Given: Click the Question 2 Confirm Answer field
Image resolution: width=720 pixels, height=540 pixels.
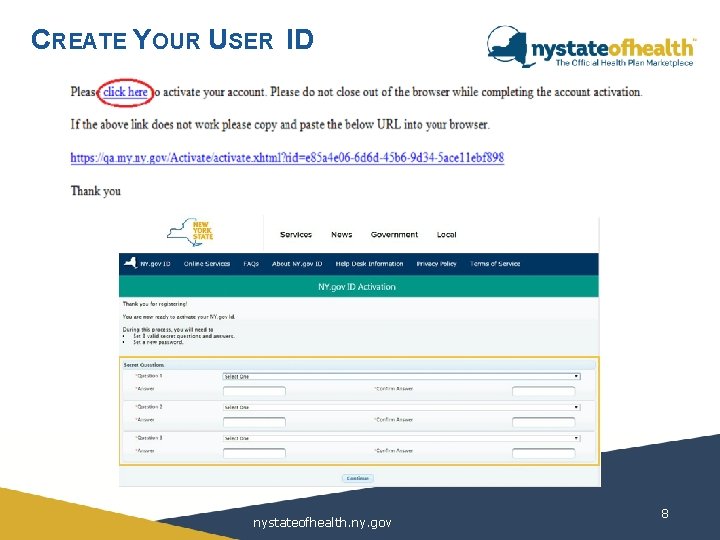Looking at the screenshot, I should point(543,422).
